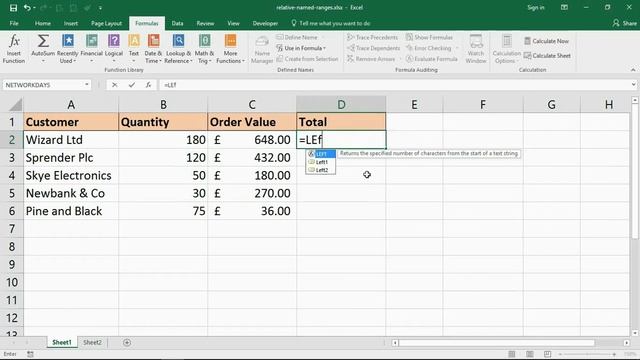Switch to the Home tab

tap(42, 23)
